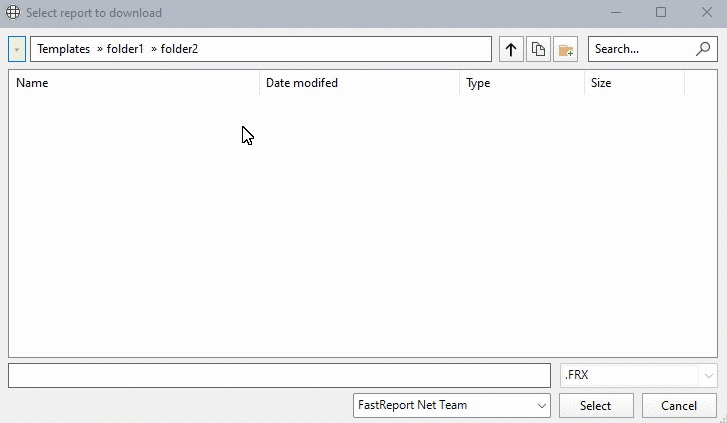Close the Select report dialog

pyautogui.click(x=707, y=13)
